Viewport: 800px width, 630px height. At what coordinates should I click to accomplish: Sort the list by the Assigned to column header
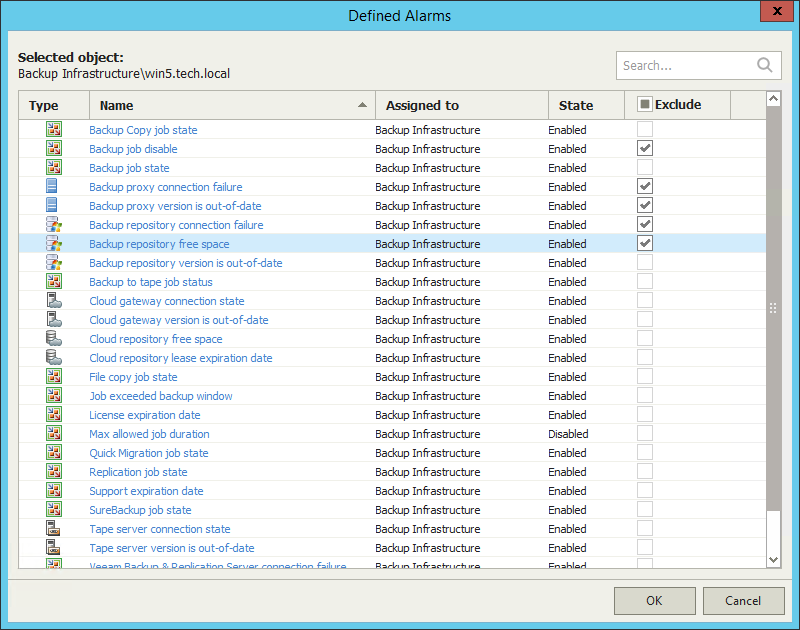462,106
